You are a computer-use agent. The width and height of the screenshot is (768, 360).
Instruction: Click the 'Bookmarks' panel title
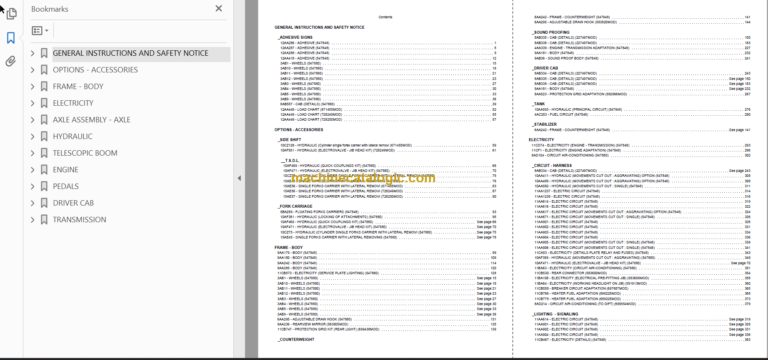click(49, 9)
